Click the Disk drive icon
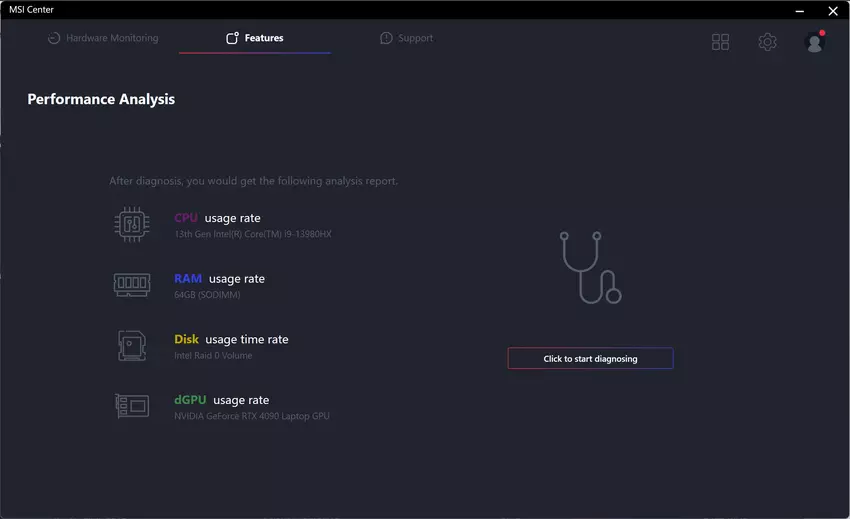 tap(131, 345)
